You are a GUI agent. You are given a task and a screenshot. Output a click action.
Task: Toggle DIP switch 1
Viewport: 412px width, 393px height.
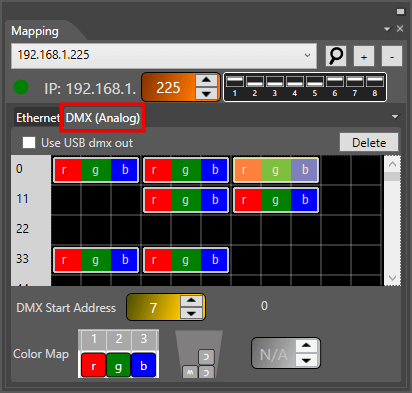point(235,82)
